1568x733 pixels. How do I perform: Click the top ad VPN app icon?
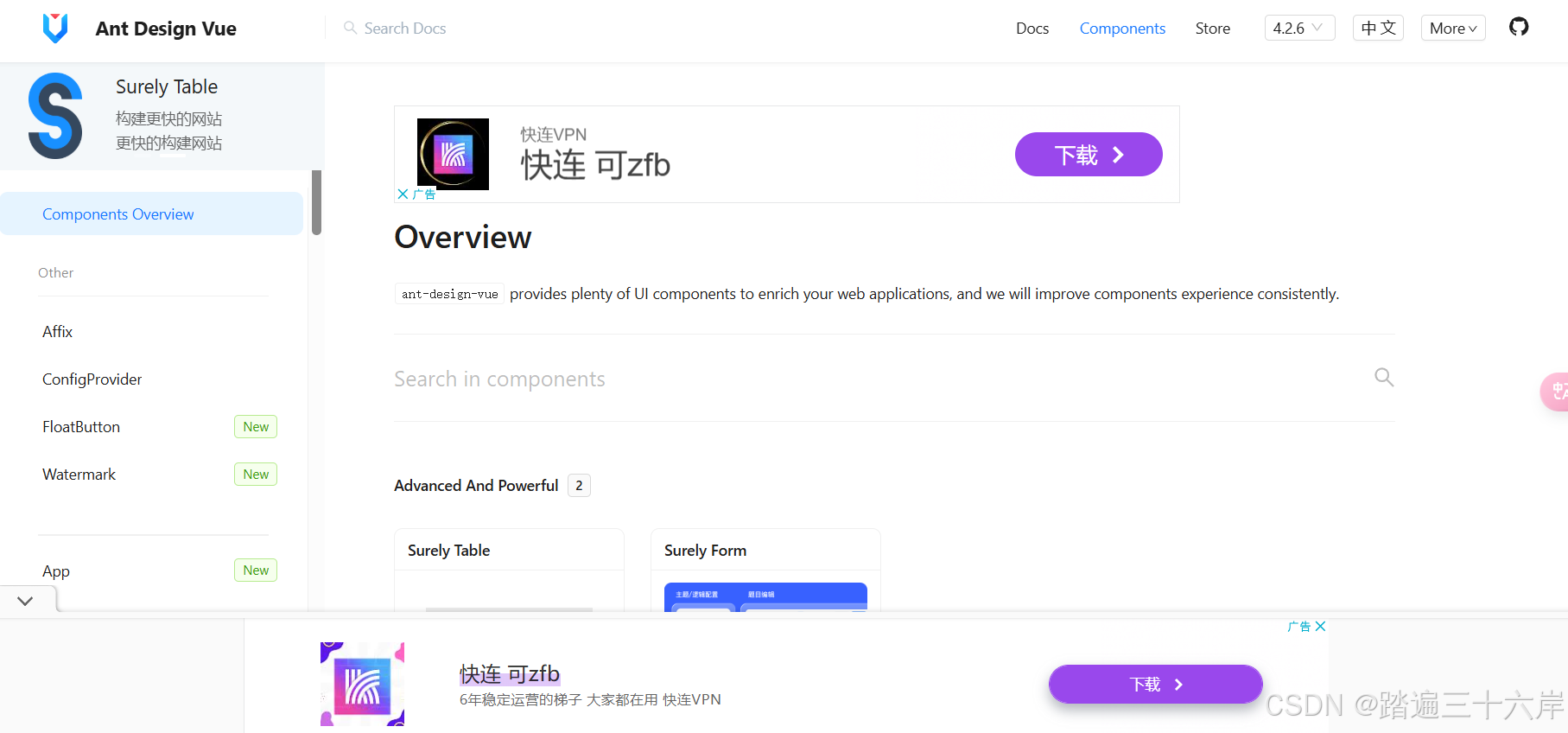(453, 154)
